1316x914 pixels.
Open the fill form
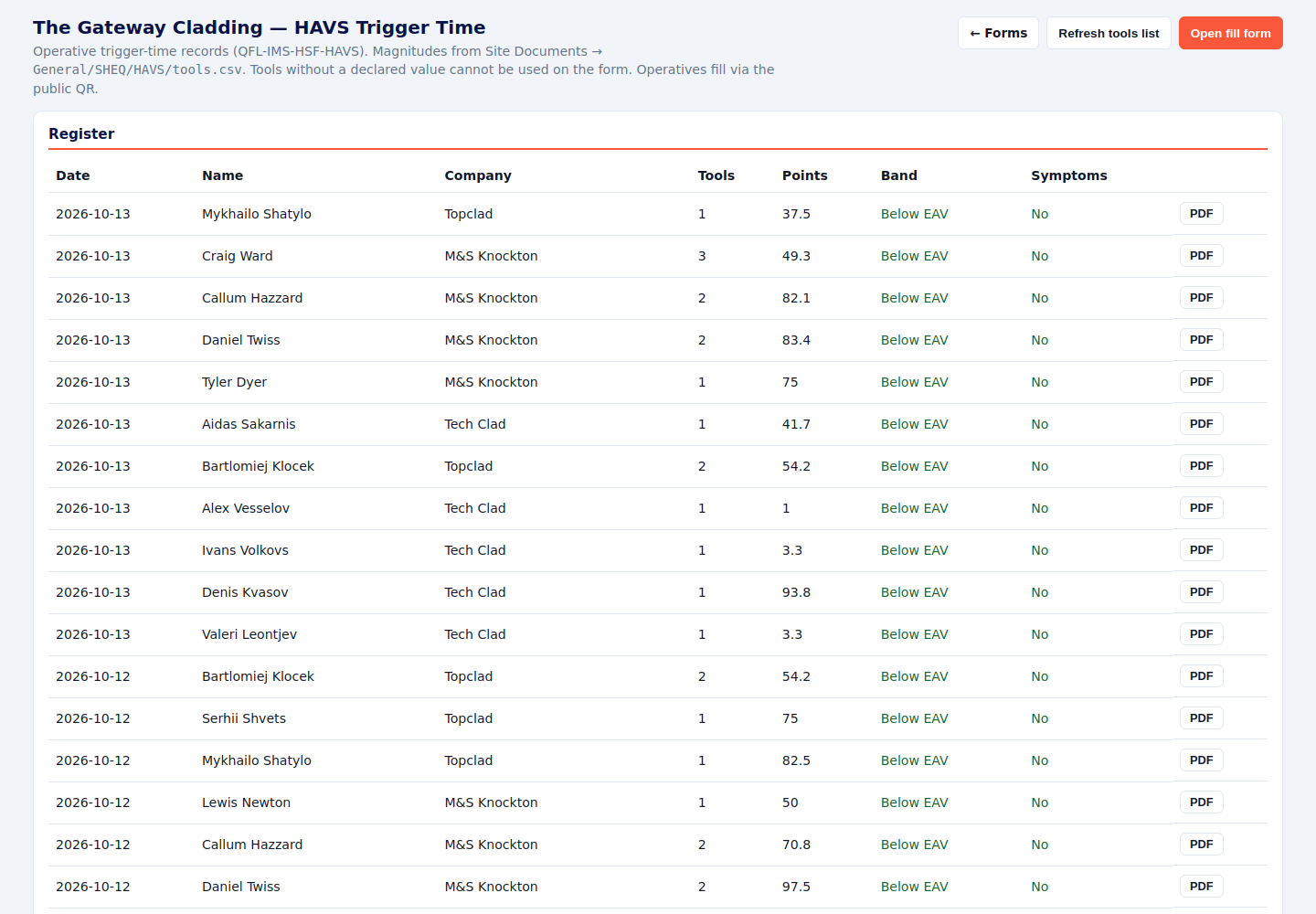1230,33
